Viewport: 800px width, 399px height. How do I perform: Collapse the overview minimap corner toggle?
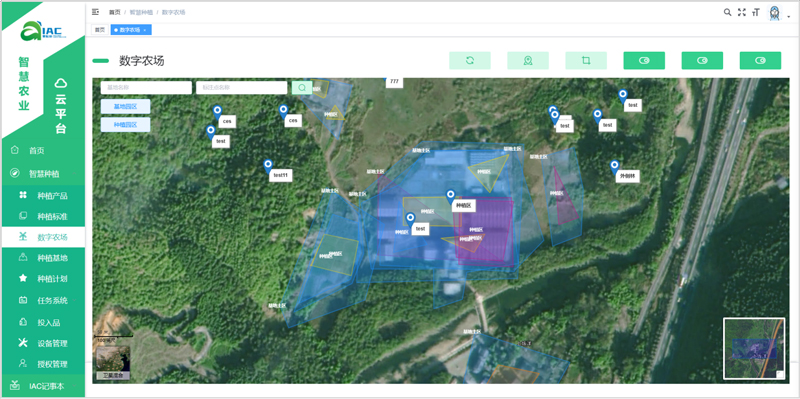780,375
